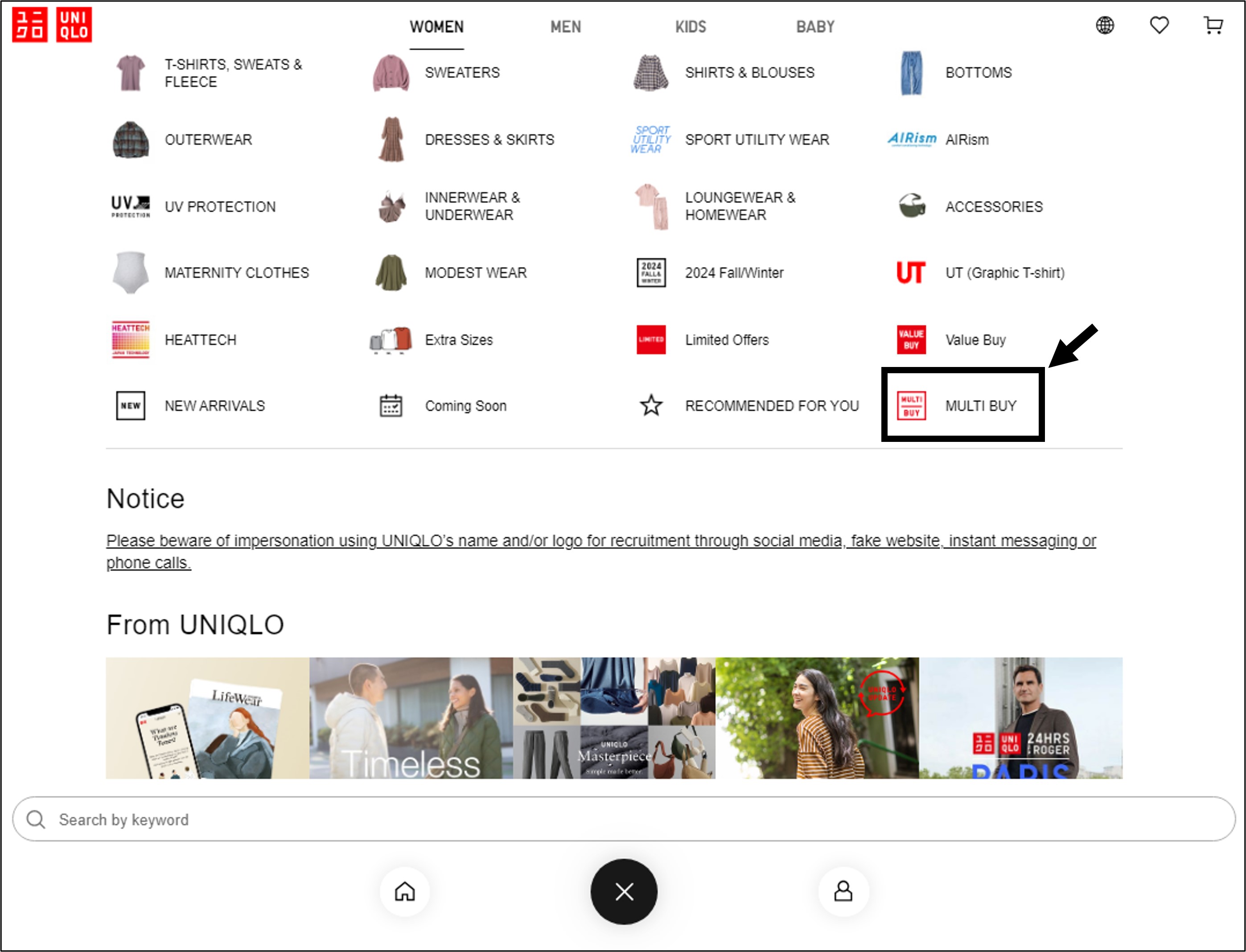
Task: Read the impersonation notice link
Action: (600, 552)
